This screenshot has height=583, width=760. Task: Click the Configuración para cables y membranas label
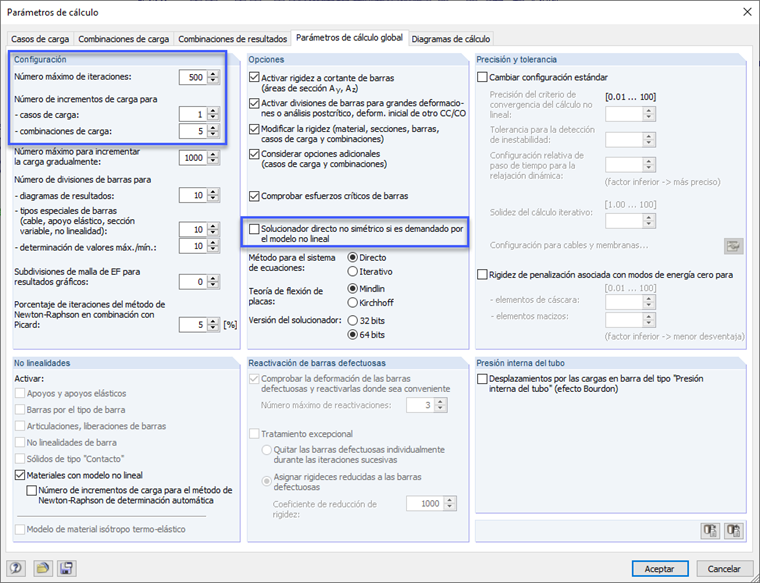pyautogui.click(x=569, y=245)
